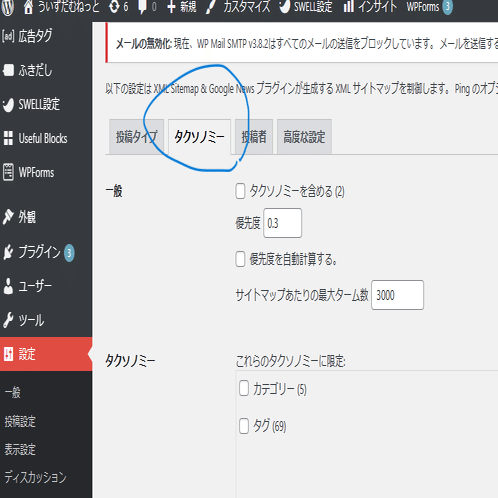Click the プラグイン update badge 3
Screen dimensions: 498x498
[69, 253]
